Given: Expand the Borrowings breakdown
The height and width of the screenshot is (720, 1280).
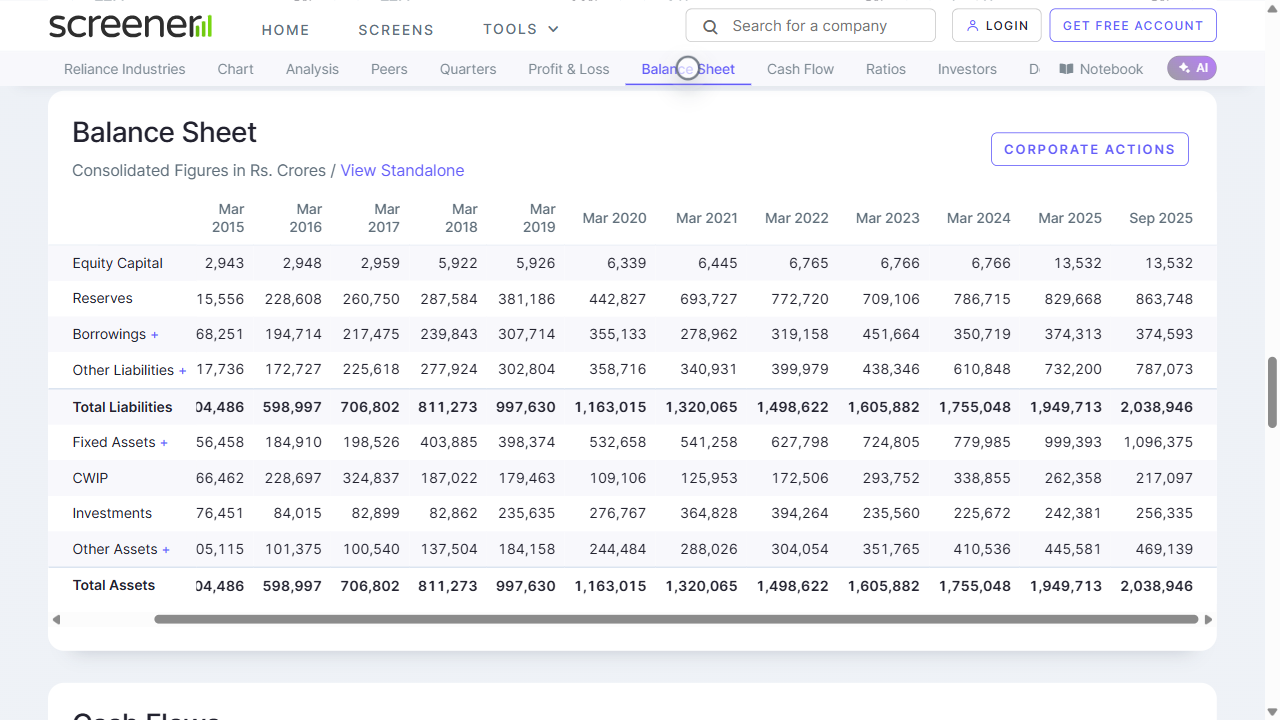Looking at the screenshot, I should [156, 334].
